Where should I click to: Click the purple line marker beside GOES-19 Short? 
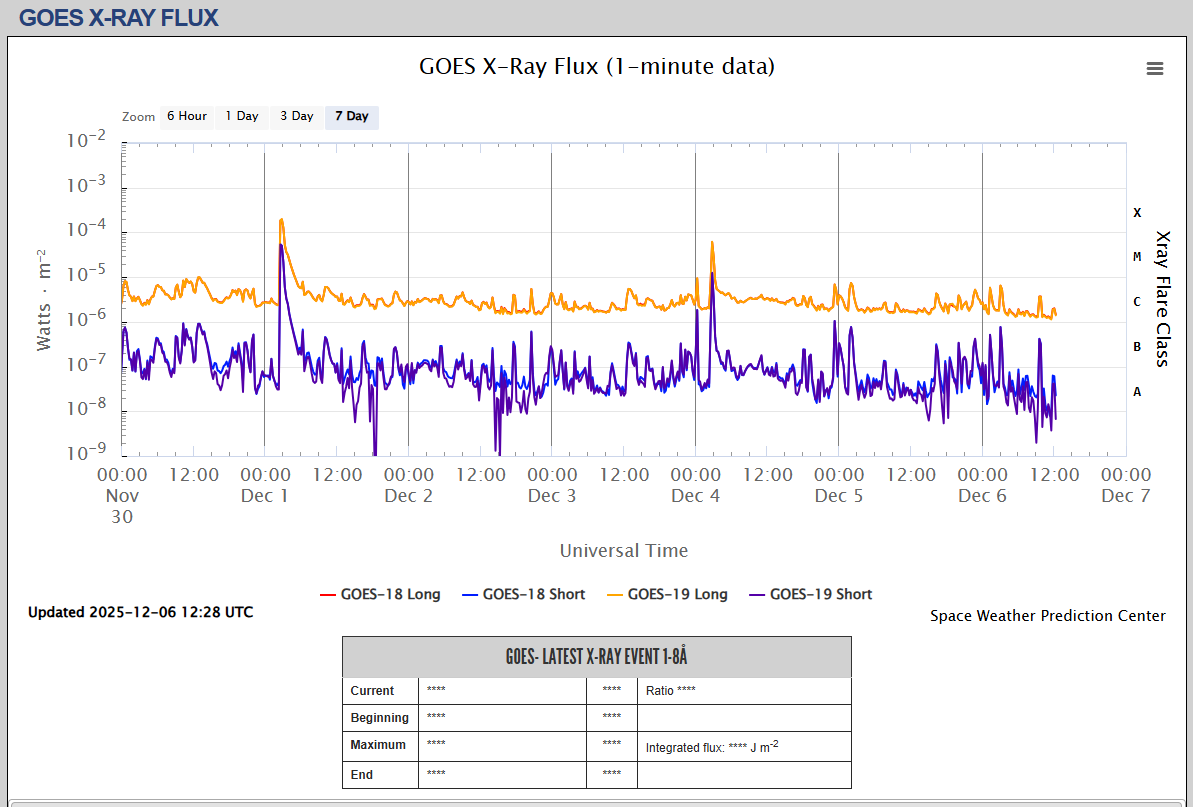756,595
